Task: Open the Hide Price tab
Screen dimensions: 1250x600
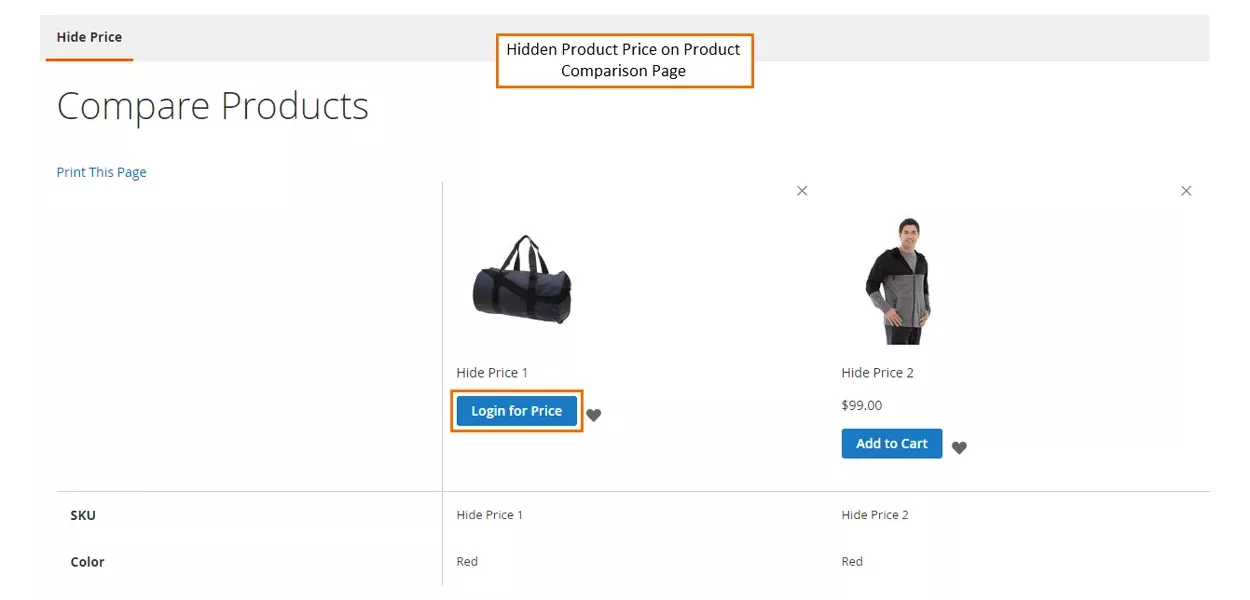Action: coord(89,37)
